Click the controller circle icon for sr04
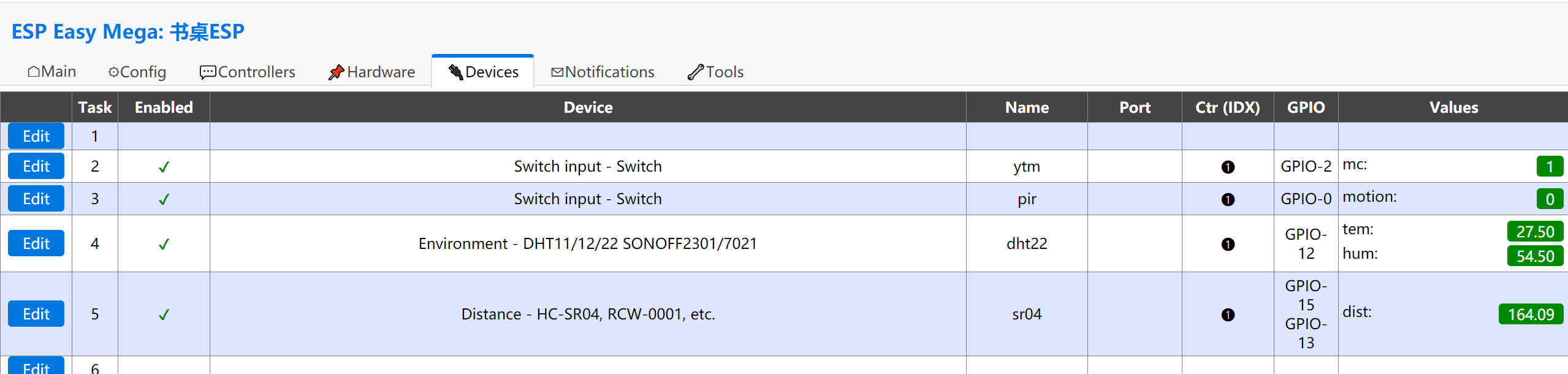Image resolution: width=1568 pixels, height=374 pixels. click(x=1228, y=315)
